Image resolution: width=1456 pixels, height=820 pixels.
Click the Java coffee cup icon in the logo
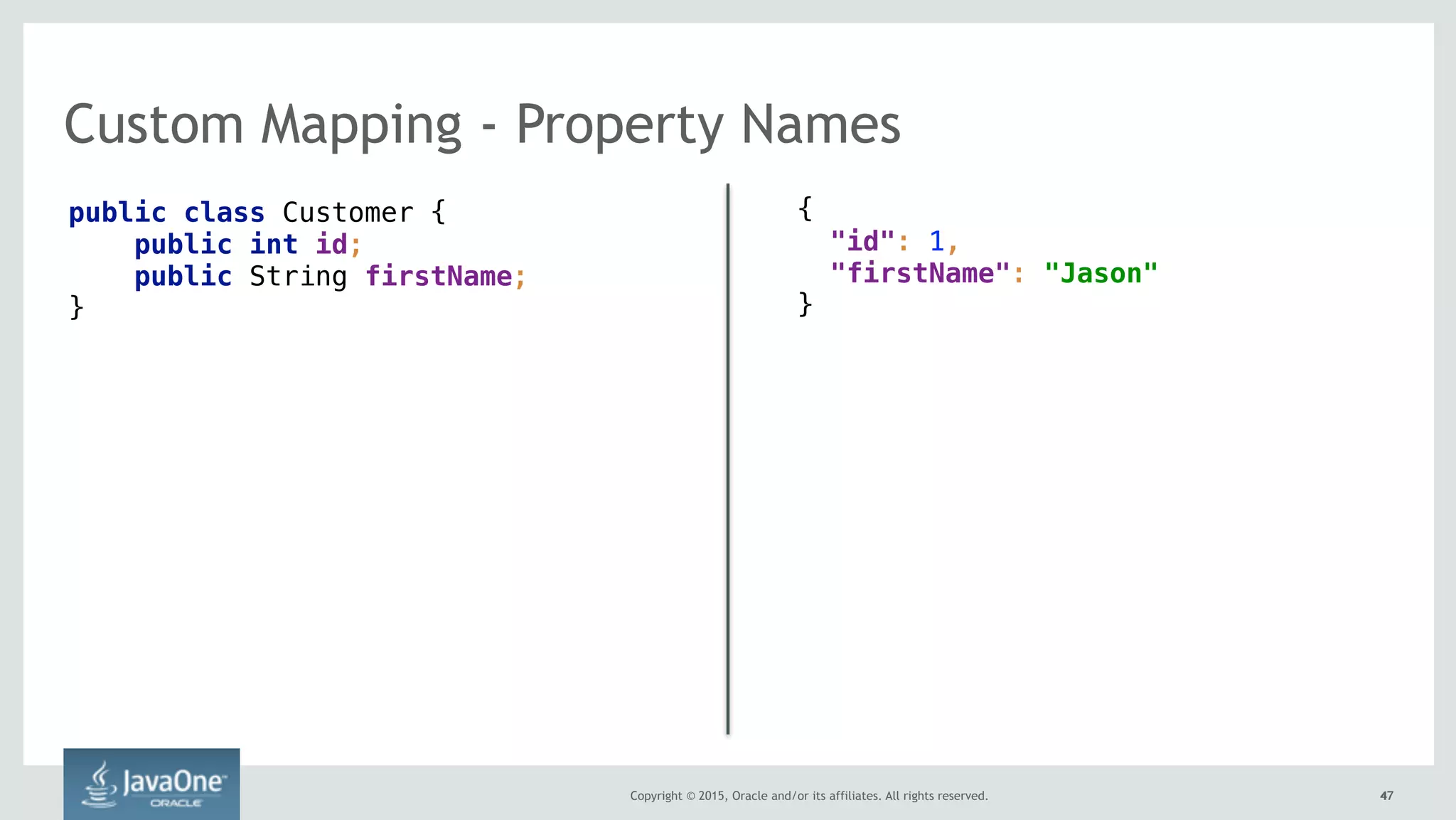[x=101, y=784]
